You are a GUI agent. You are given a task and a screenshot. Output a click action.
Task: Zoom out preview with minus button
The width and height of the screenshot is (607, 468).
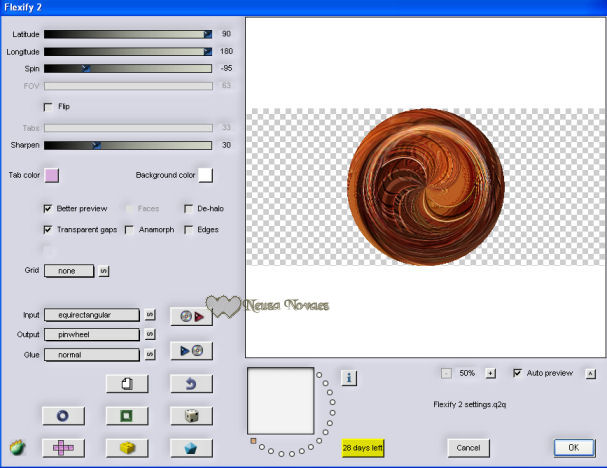[446, 374]
